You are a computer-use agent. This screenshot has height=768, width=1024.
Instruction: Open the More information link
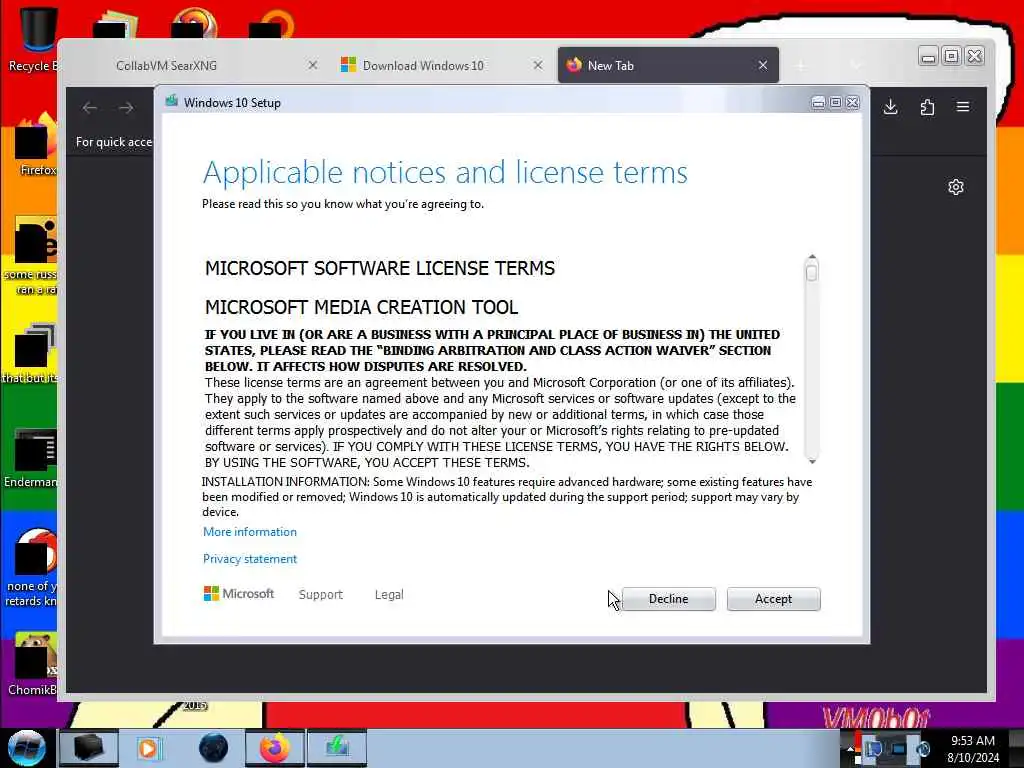click(249, 532)
